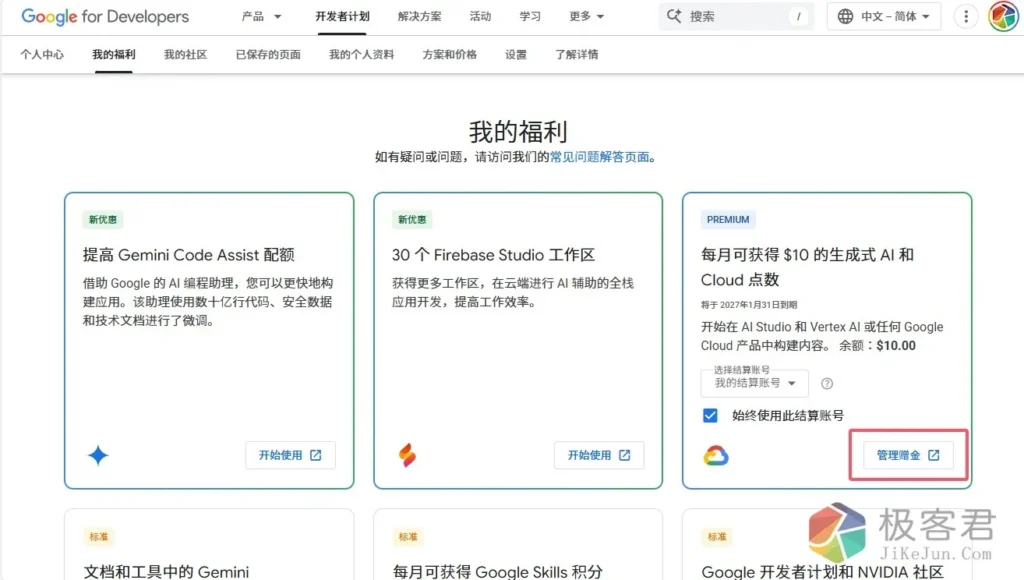Click the Gemini sparkle icon
The height and width of the screenshot is (580, 1024).
98,456
